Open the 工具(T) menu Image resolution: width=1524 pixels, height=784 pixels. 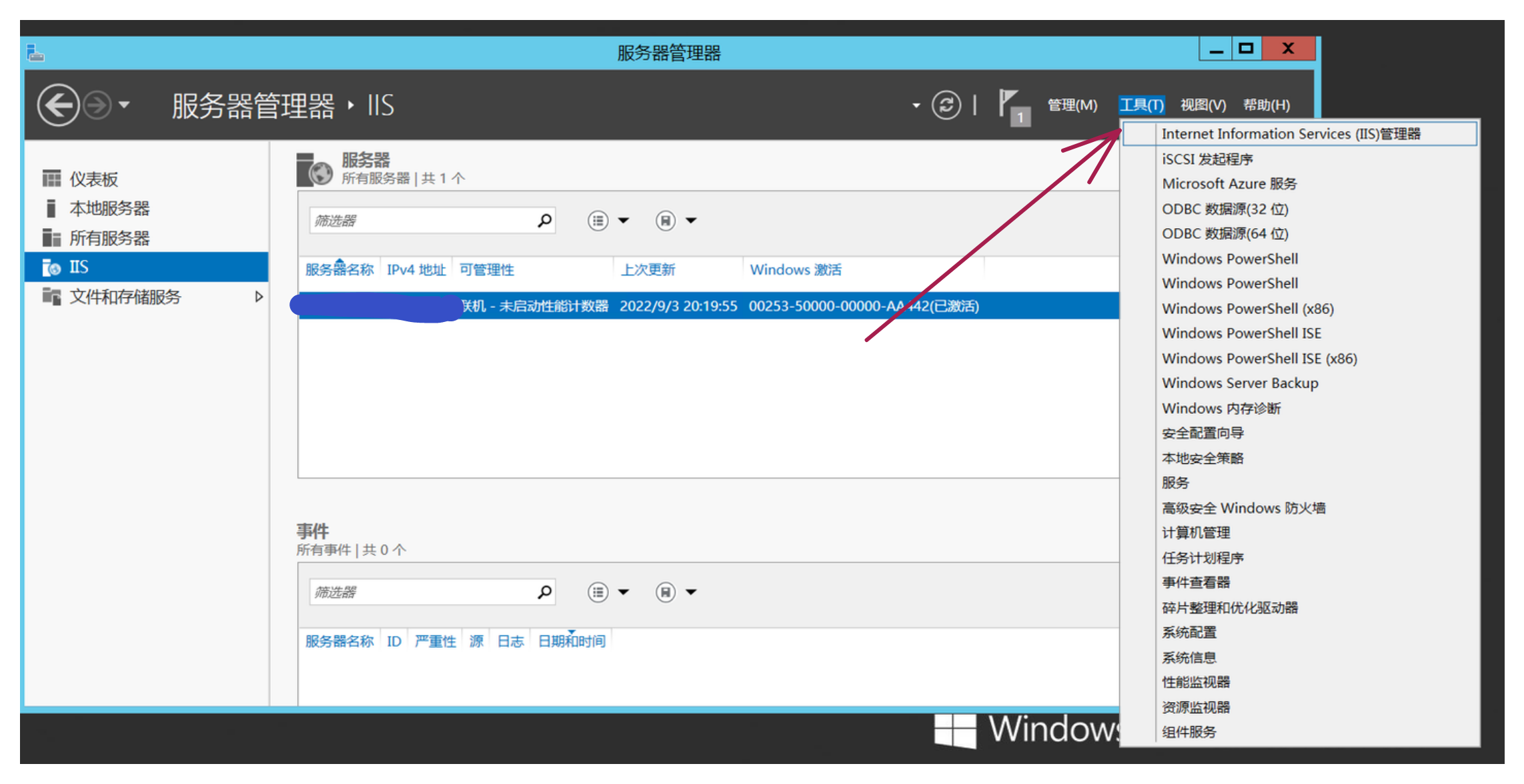(x=1141, y=105)
